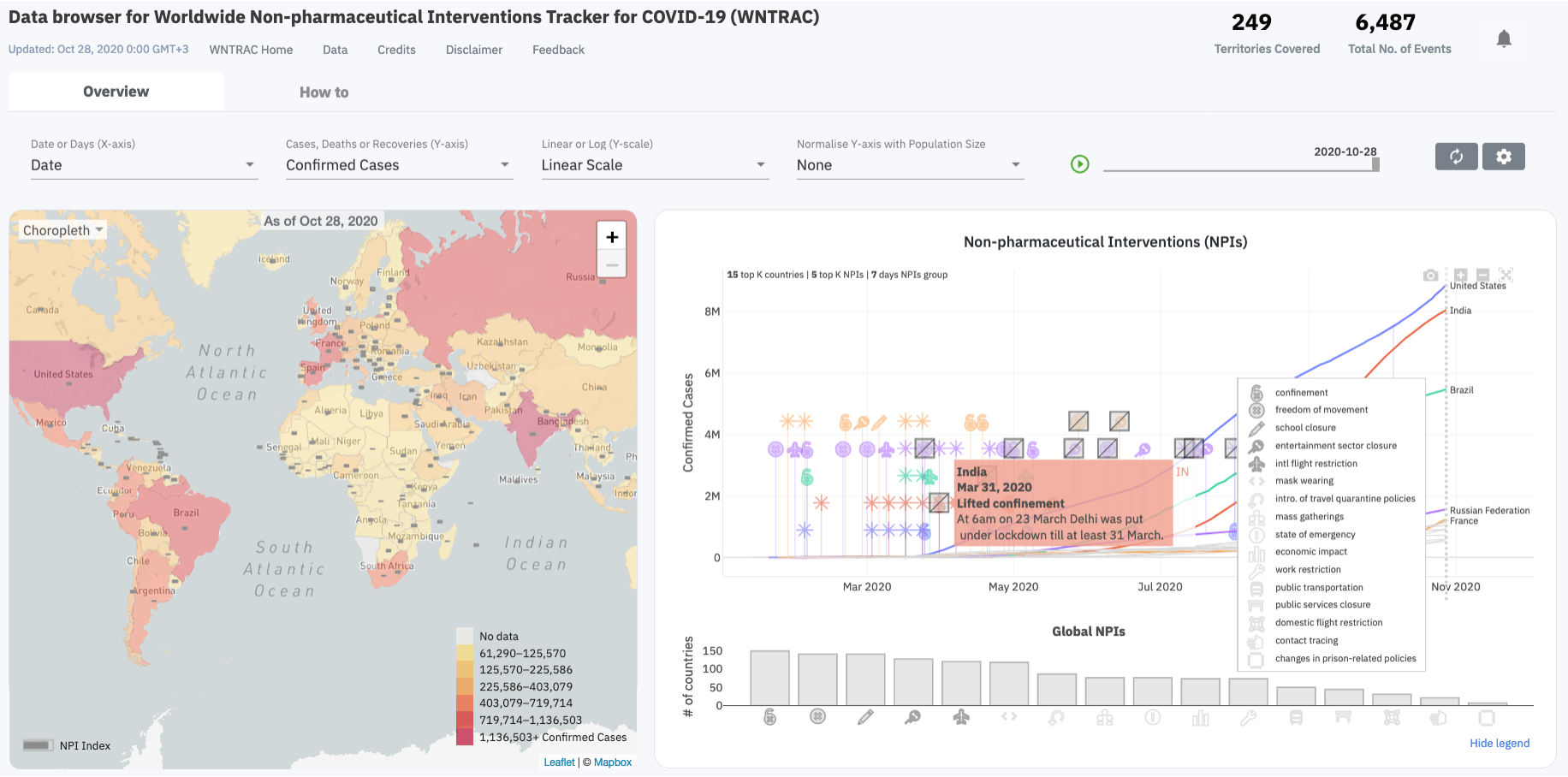
Task: Click the refresh/reset button
Action: point(1456,157)
